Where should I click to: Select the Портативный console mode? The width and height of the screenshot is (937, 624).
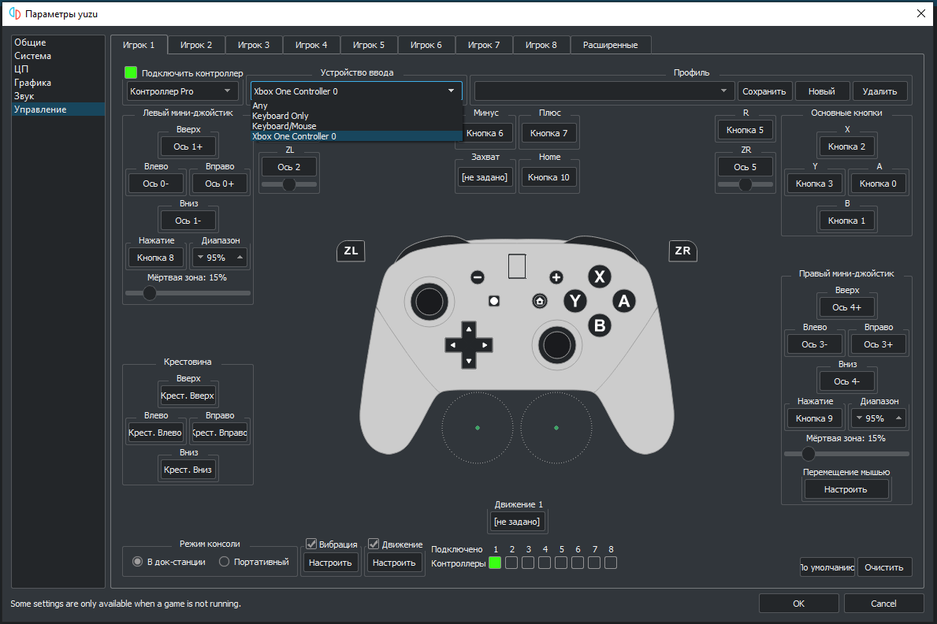click(224, 562)
